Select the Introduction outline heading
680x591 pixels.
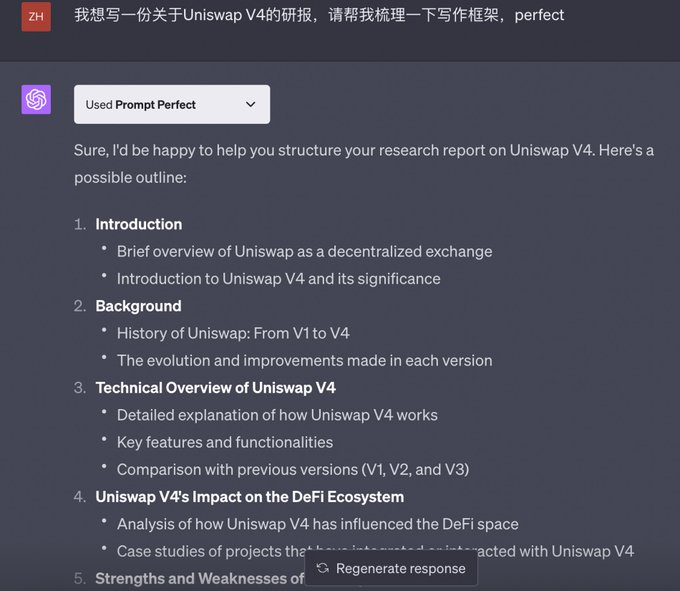[x=139, y=224]
